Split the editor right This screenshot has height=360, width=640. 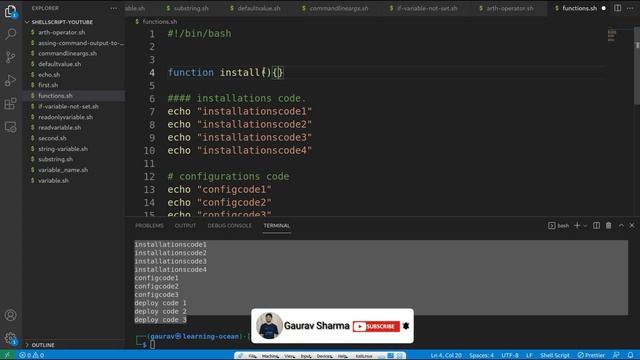[618, 8]
